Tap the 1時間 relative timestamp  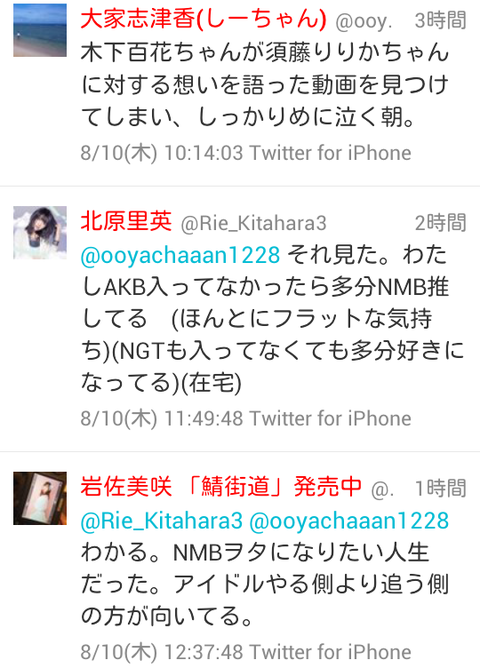pos(440,488)
